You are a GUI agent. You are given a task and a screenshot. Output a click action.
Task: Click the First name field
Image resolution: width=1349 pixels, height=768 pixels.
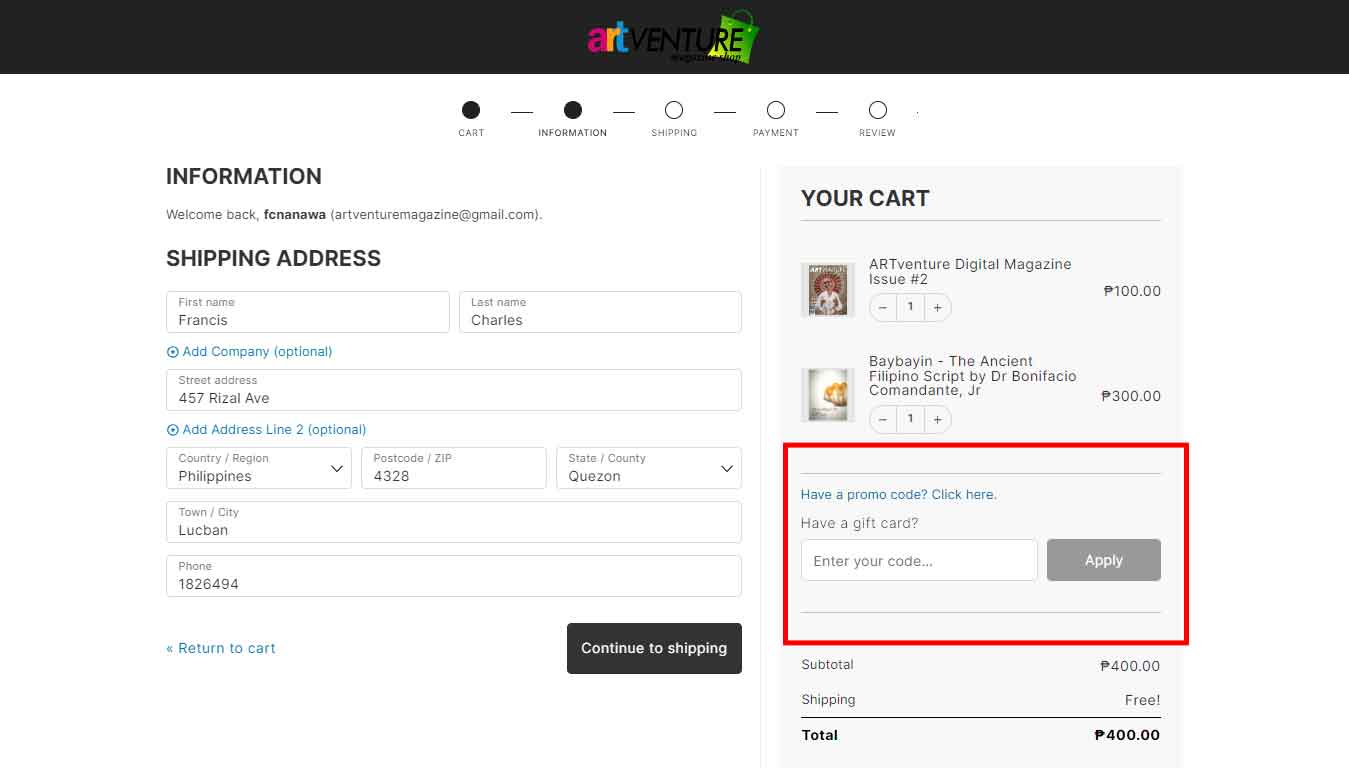308,312
